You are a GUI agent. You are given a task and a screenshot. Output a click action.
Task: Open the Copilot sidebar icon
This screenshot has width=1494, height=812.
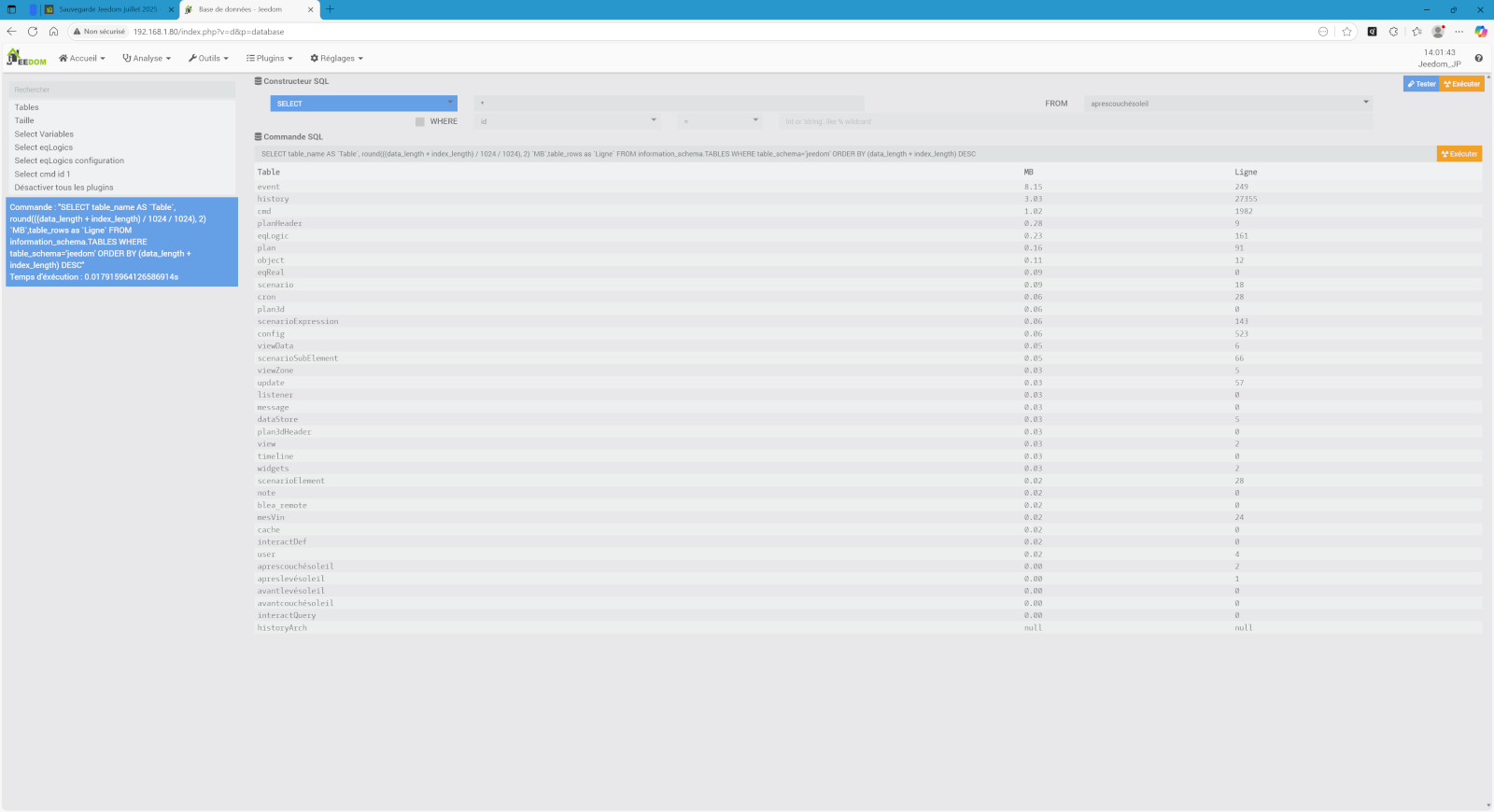tap(1481, 31)
